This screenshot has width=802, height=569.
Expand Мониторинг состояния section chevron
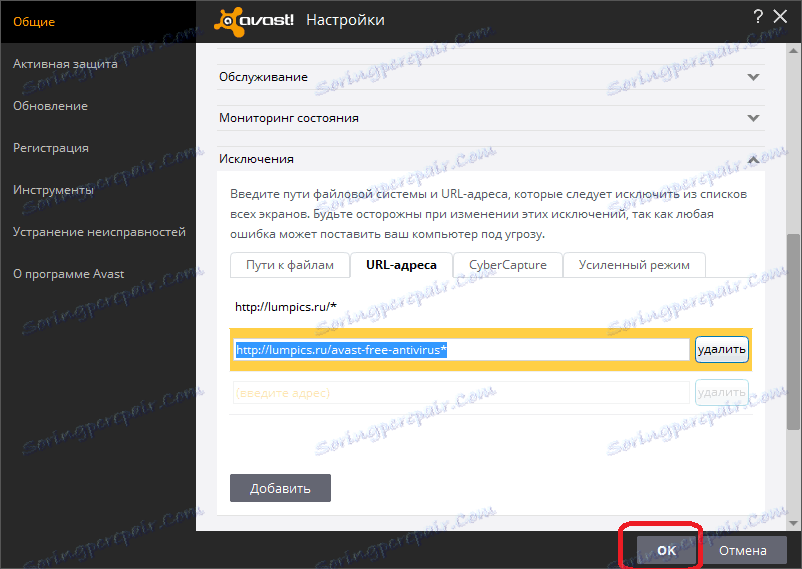click(x=753, y=118)
